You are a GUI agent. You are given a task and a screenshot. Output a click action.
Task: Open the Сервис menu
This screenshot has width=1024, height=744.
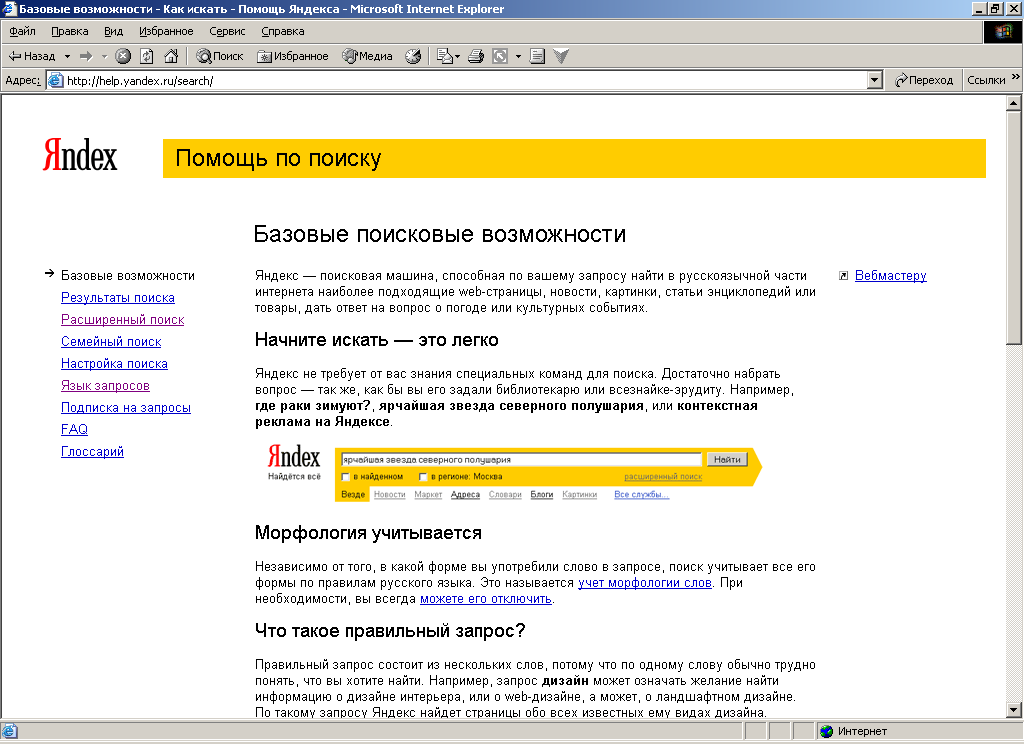(227, 31)
